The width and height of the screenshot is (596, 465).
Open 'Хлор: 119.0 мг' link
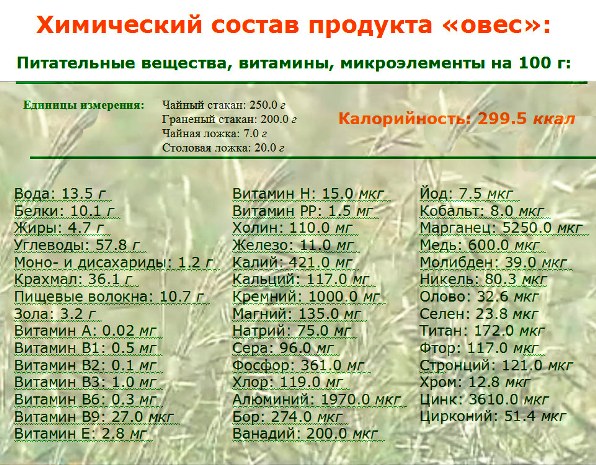click(x=288, y=382)
